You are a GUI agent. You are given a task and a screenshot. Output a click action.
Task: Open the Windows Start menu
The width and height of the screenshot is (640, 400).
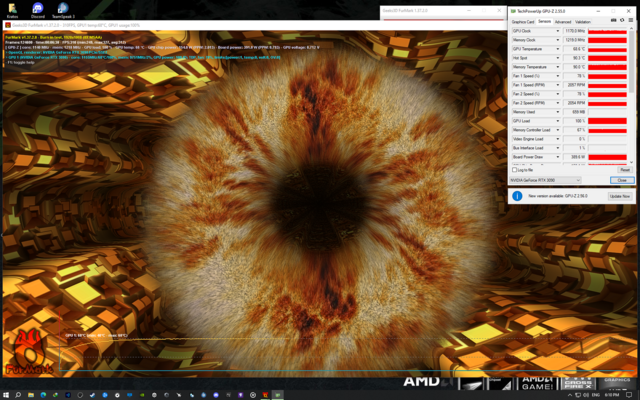[x=6, y=395]
